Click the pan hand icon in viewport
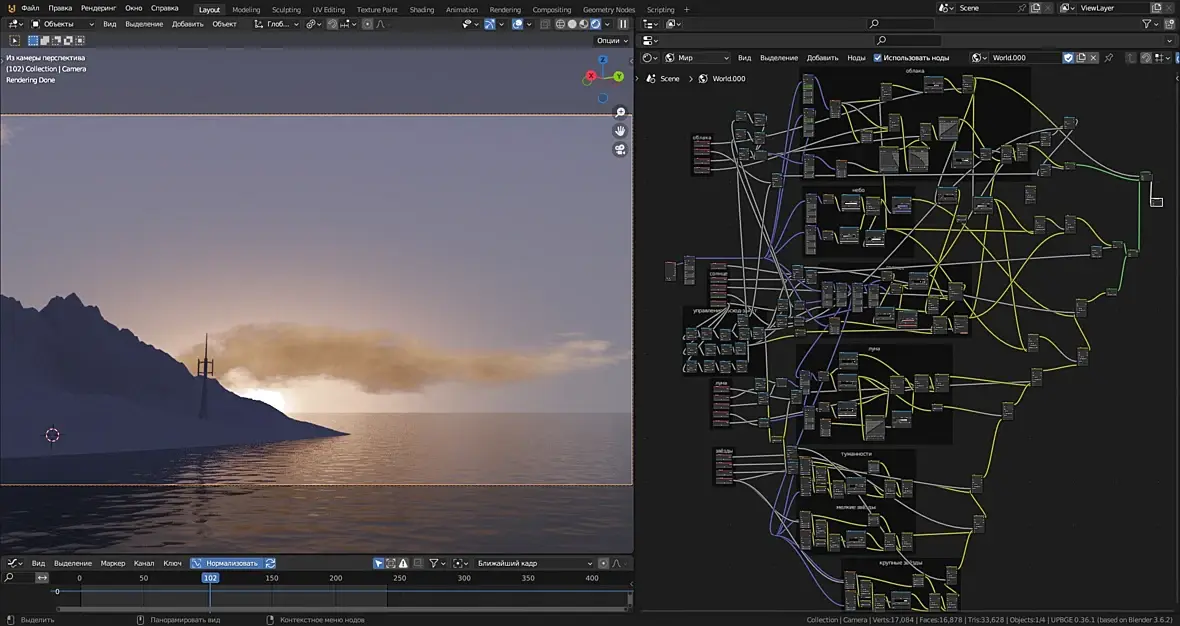Screen dimensions: 1180x626 click(x=620, y=131)
